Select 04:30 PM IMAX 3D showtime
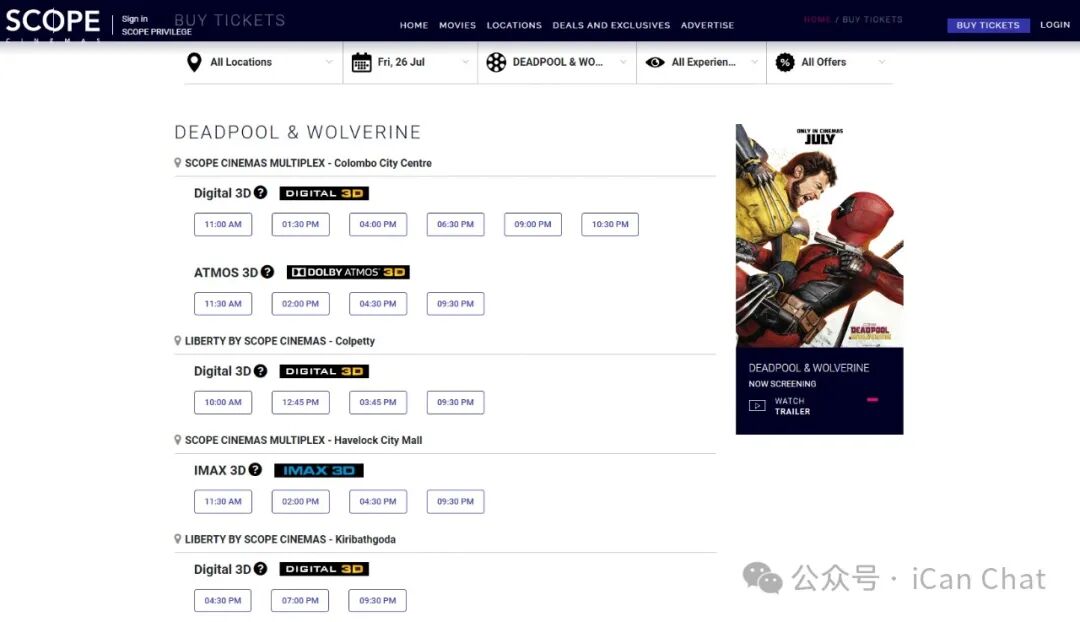 coord(377,501)
